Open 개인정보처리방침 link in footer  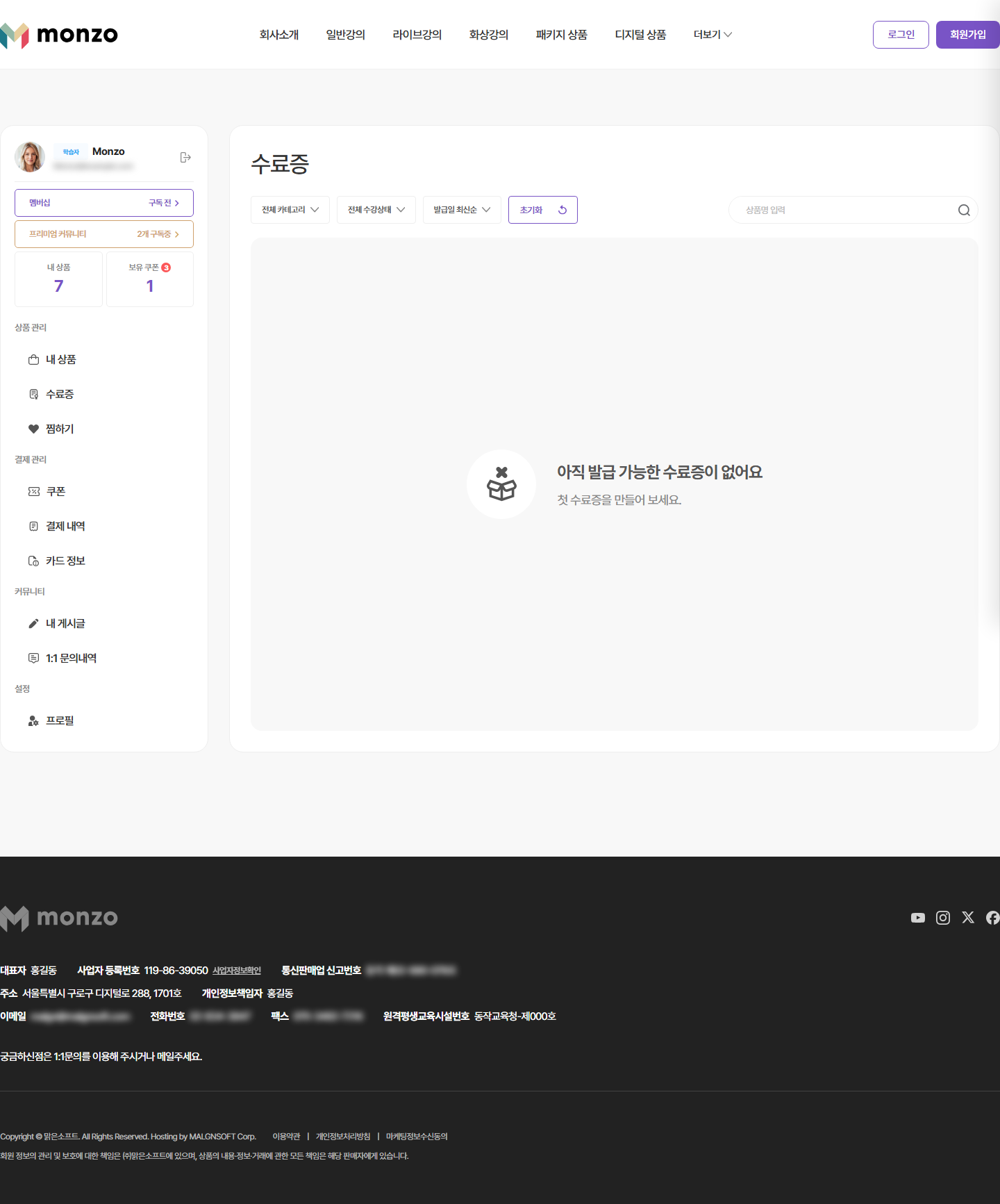pyautogui.click(x=343, y=1137)
